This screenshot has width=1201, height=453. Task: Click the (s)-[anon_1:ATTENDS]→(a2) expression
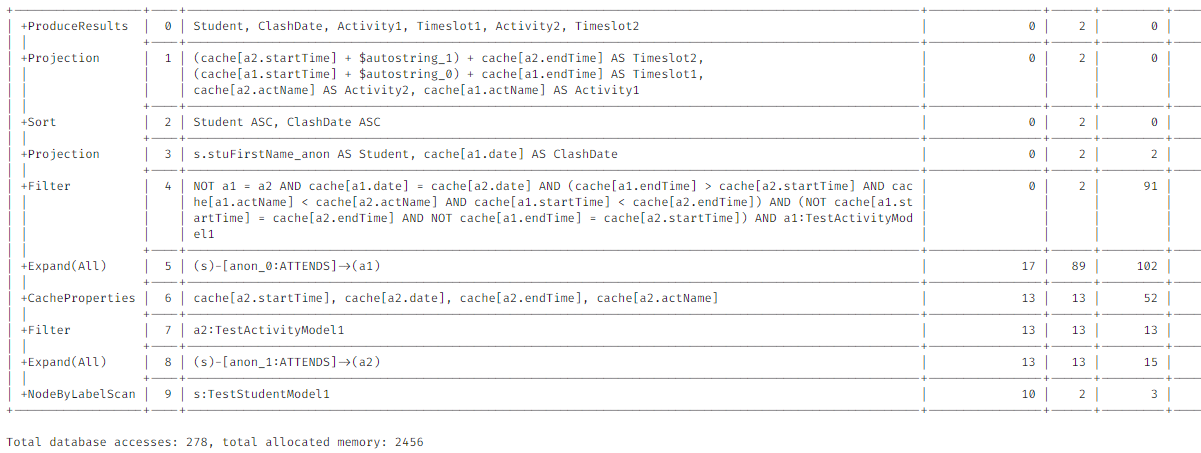pyautogui.click(x=286, y=362)
